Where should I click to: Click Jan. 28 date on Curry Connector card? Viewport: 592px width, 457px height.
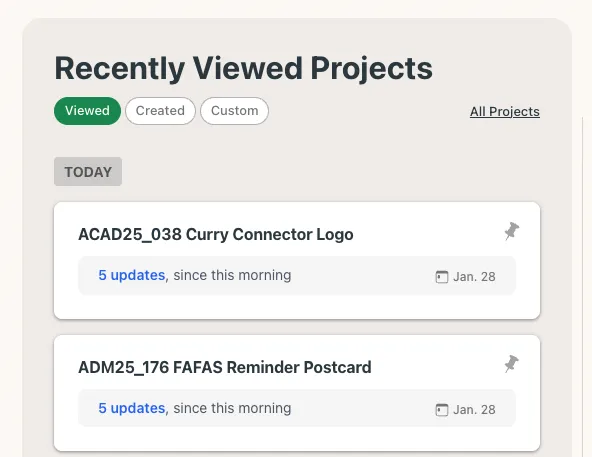474,277
